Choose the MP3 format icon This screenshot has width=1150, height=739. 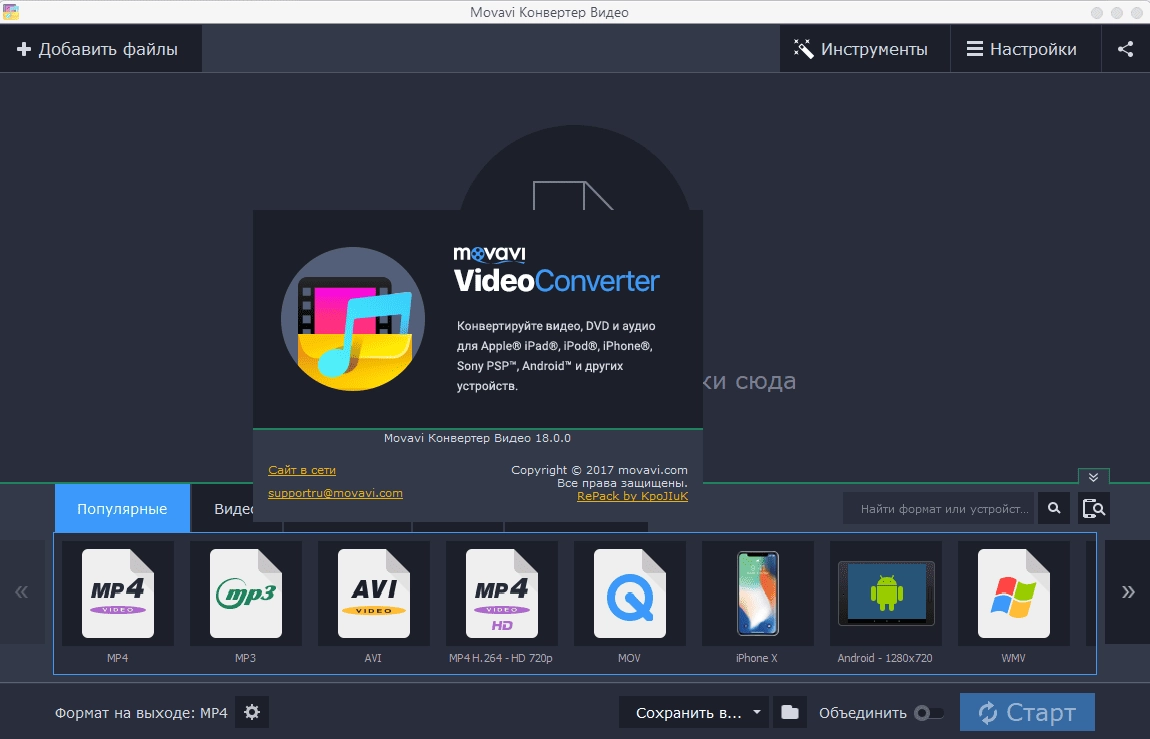point(246,593)
